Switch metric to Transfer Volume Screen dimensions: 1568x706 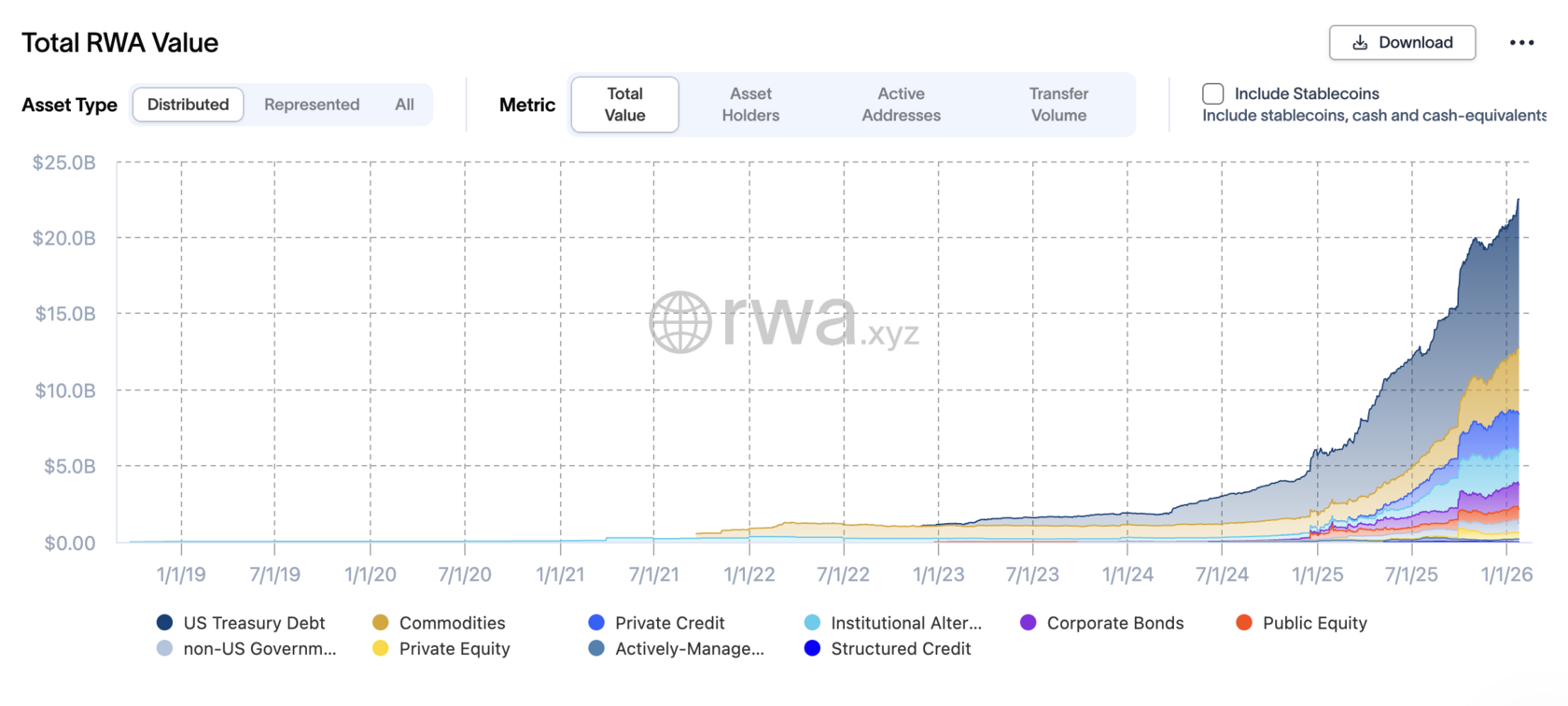coord(1058,105)
